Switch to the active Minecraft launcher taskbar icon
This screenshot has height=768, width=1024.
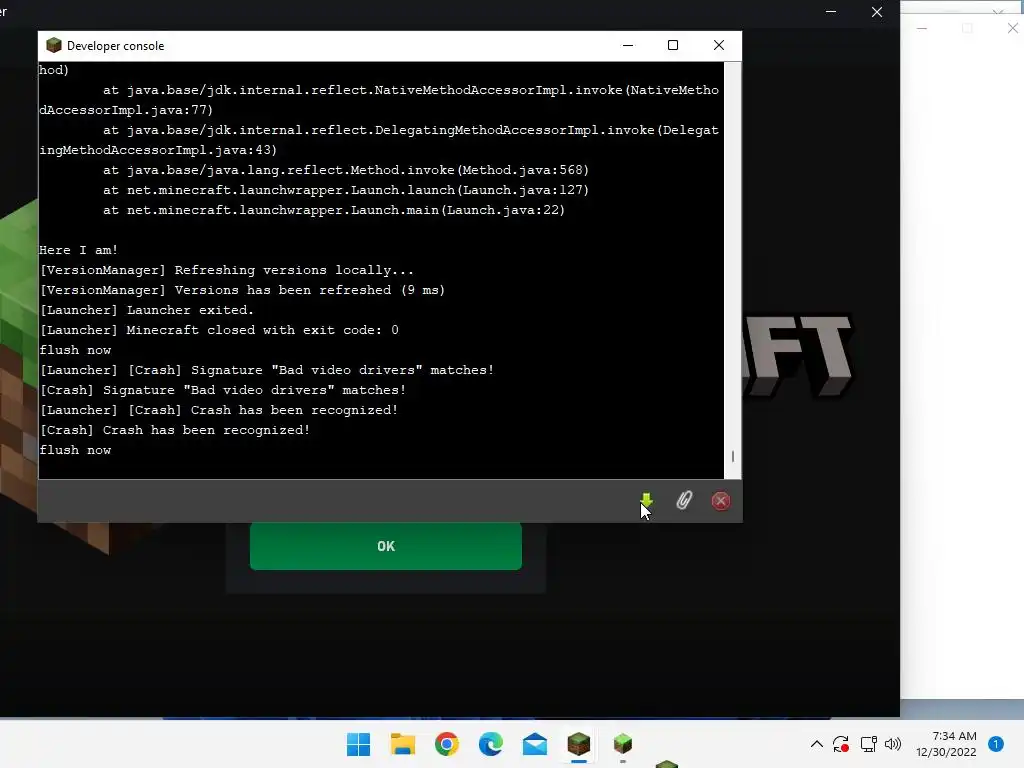coord(579,744)
